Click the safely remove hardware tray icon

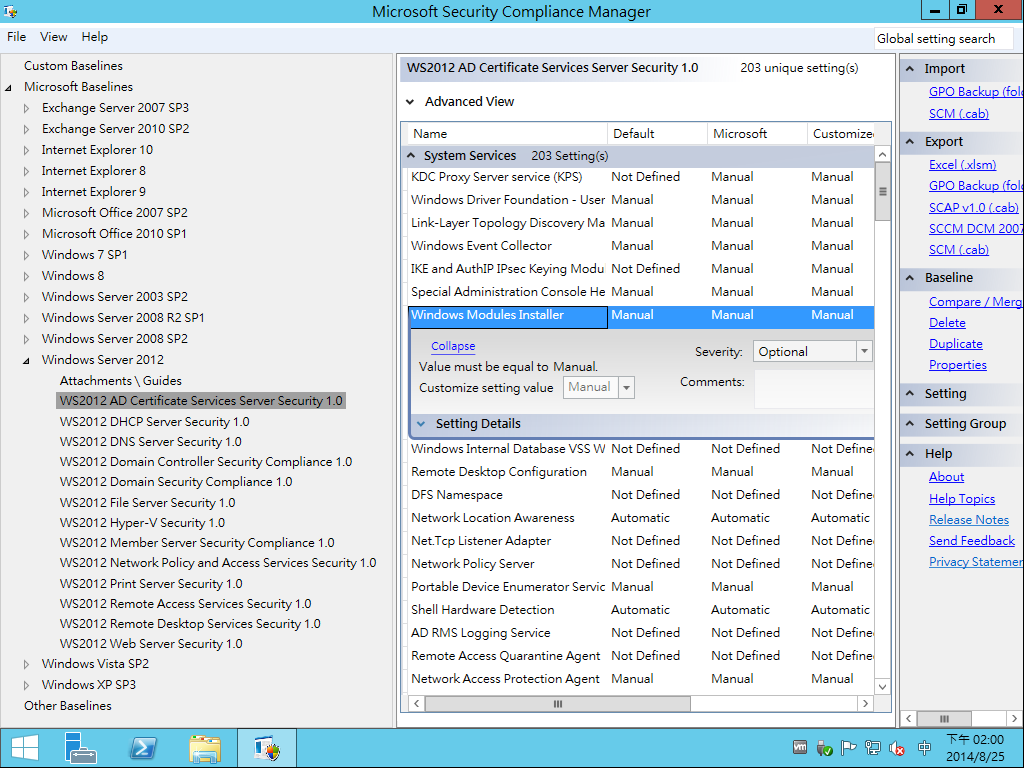pos(824,748)
